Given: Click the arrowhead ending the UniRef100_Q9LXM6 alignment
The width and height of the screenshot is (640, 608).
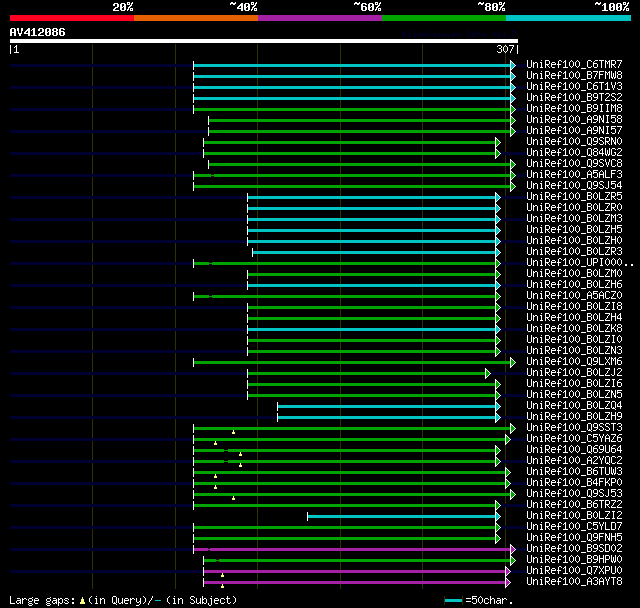Looking at the screenshot, I should click(x=513, y=361).
